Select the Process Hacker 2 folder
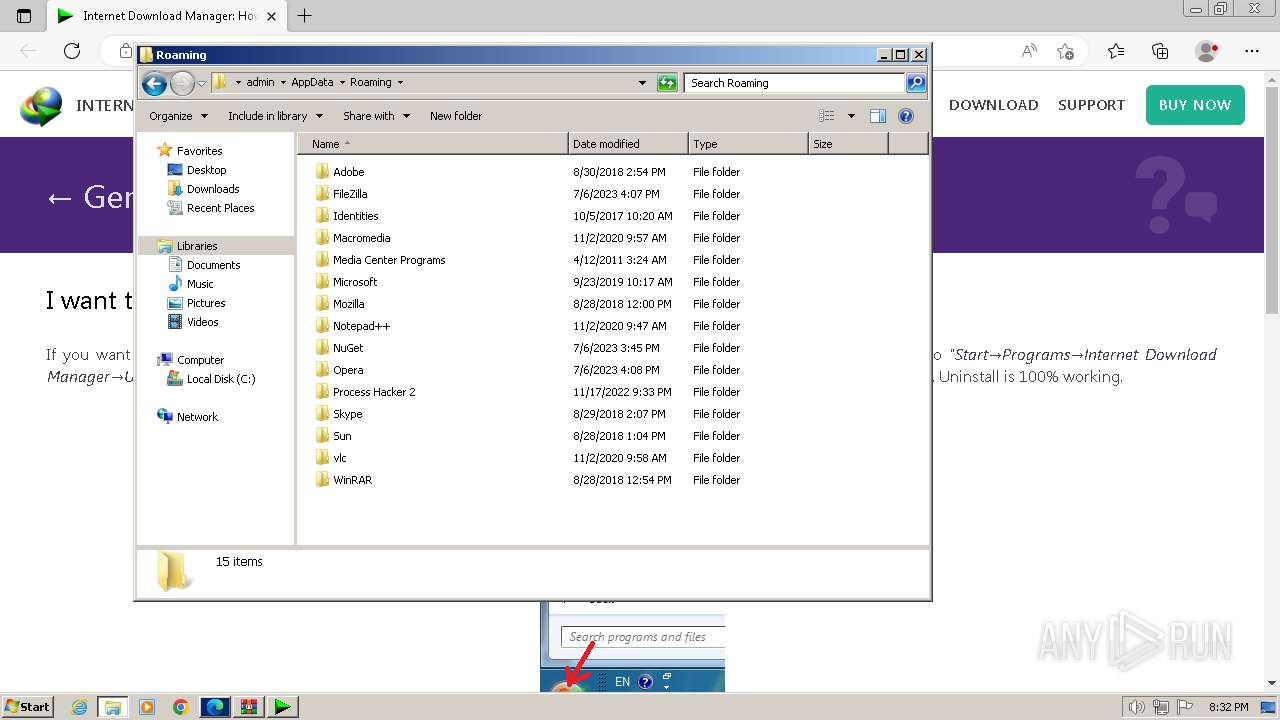 coord(374,392)
